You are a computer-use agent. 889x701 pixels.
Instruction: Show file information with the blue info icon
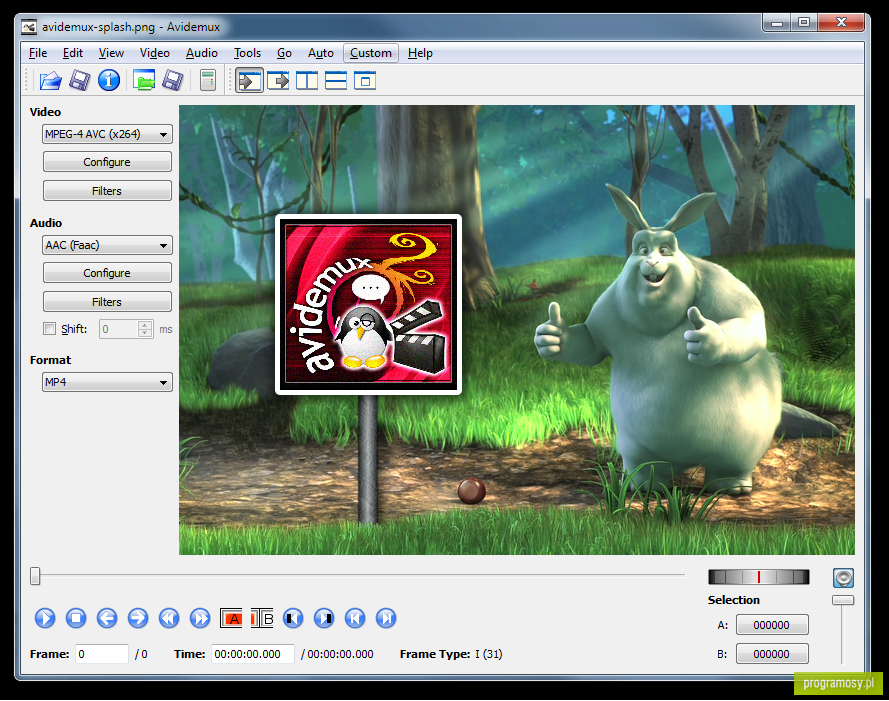tap(109, 81)
